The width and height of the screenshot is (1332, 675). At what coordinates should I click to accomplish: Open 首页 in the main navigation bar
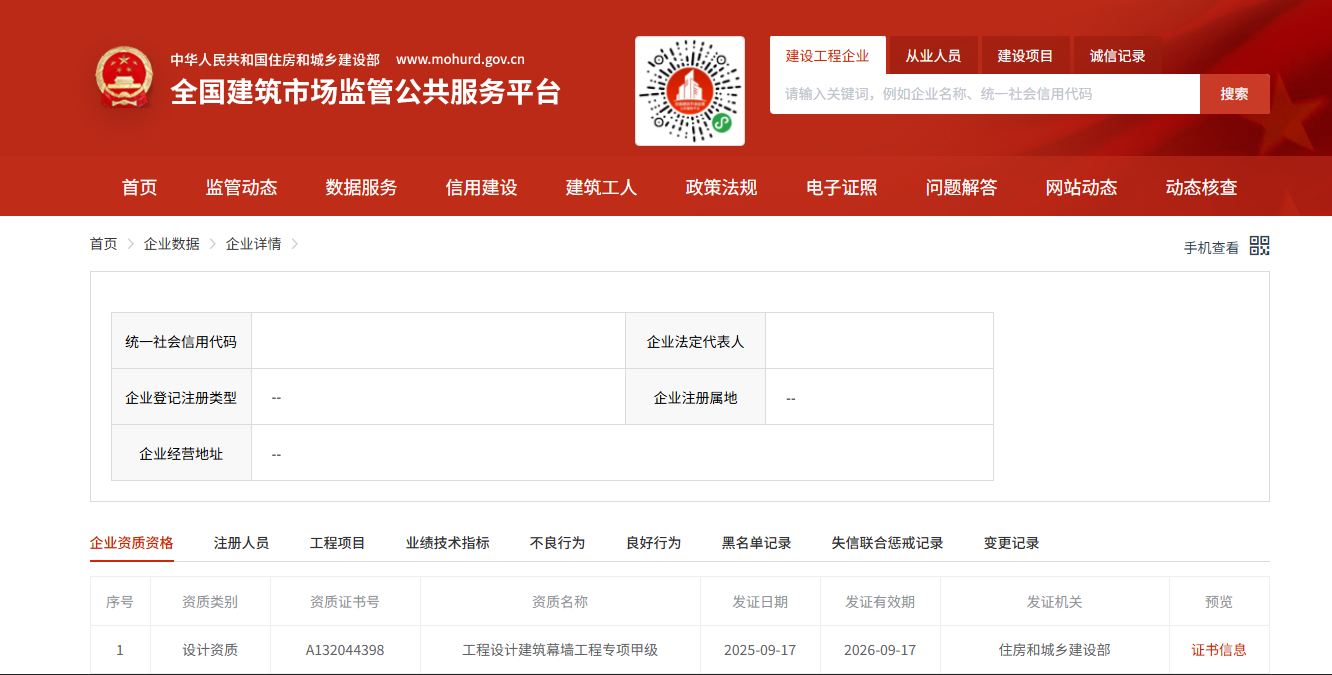(139, 187)
